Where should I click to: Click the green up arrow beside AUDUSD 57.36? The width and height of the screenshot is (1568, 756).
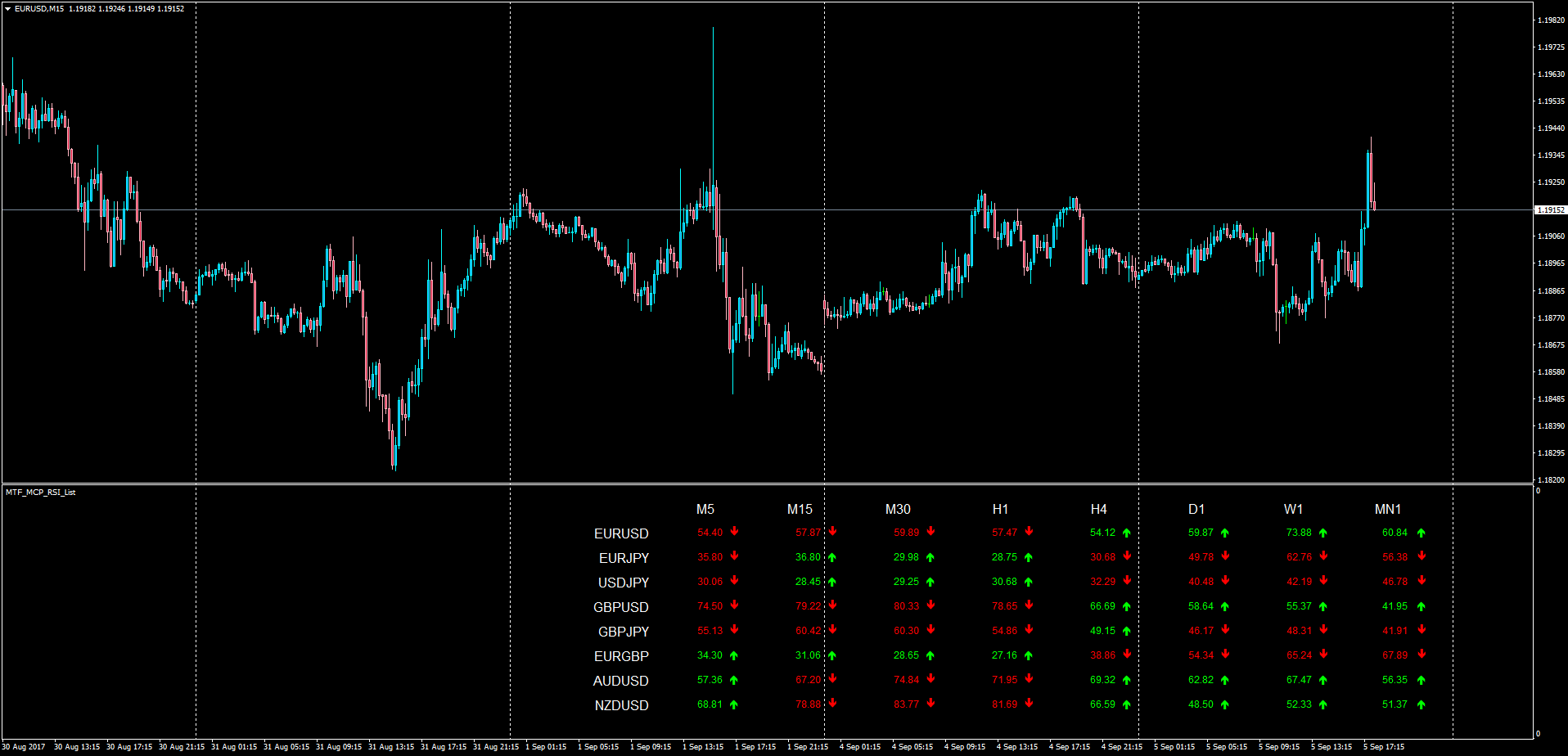[x=734, y=680]
